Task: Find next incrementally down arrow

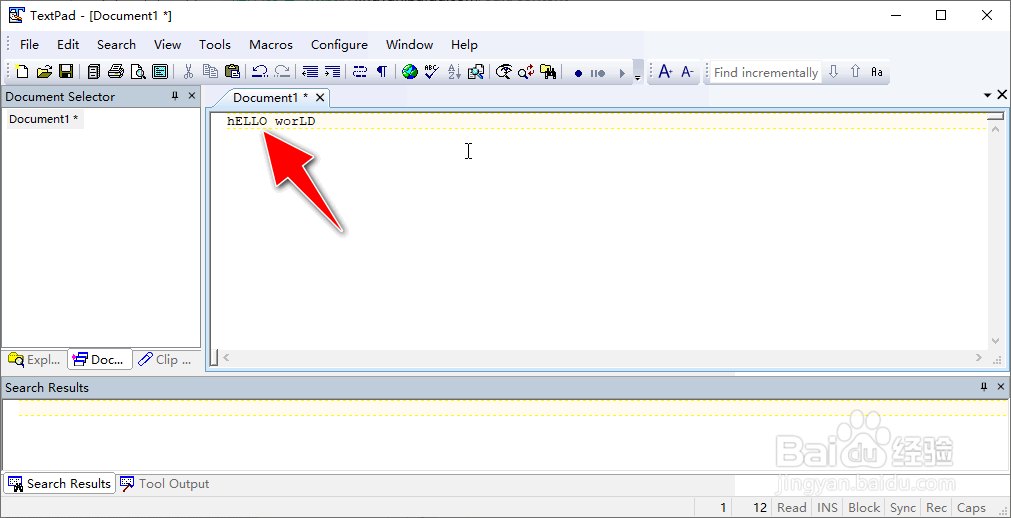Action: point(833,72)
